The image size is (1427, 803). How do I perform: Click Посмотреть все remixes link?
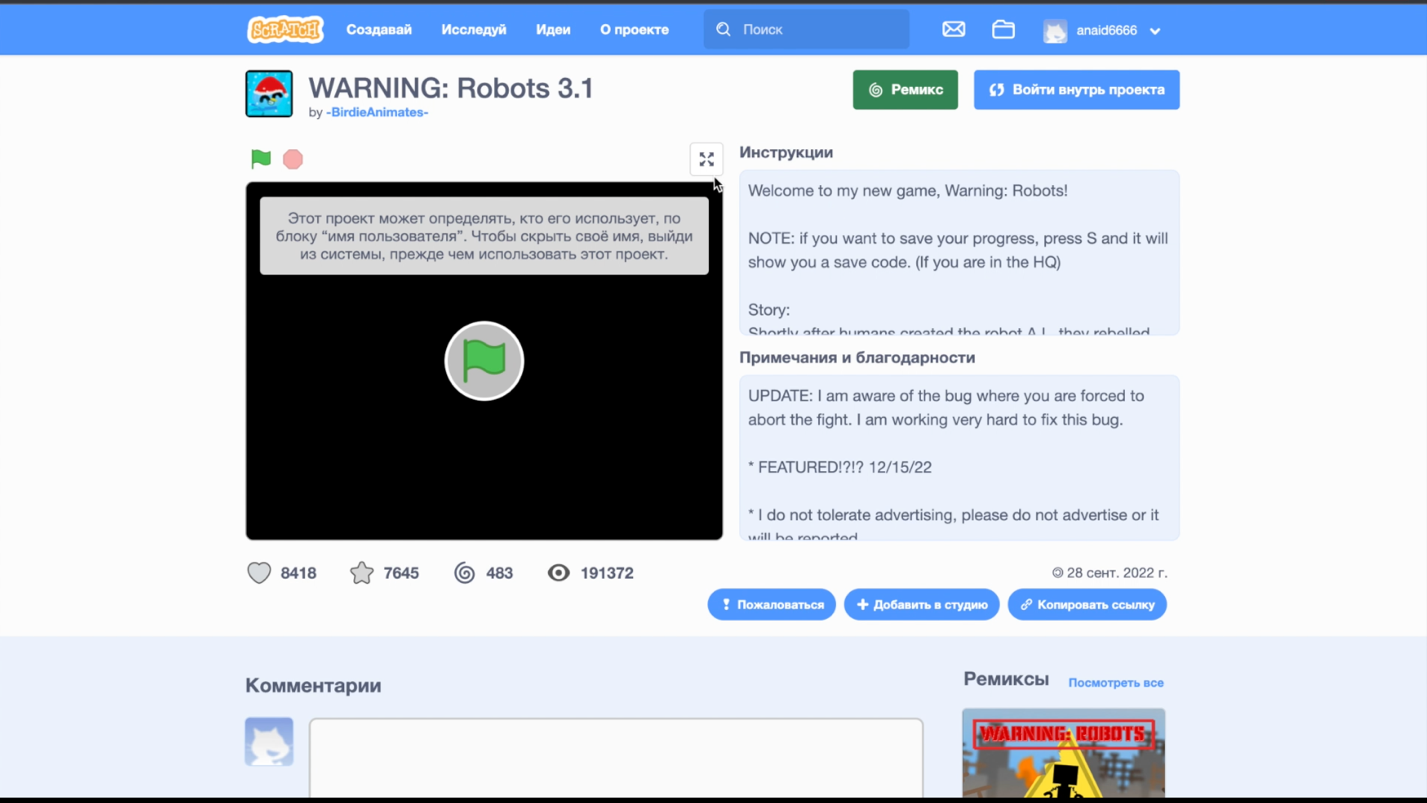(1115, 683)
